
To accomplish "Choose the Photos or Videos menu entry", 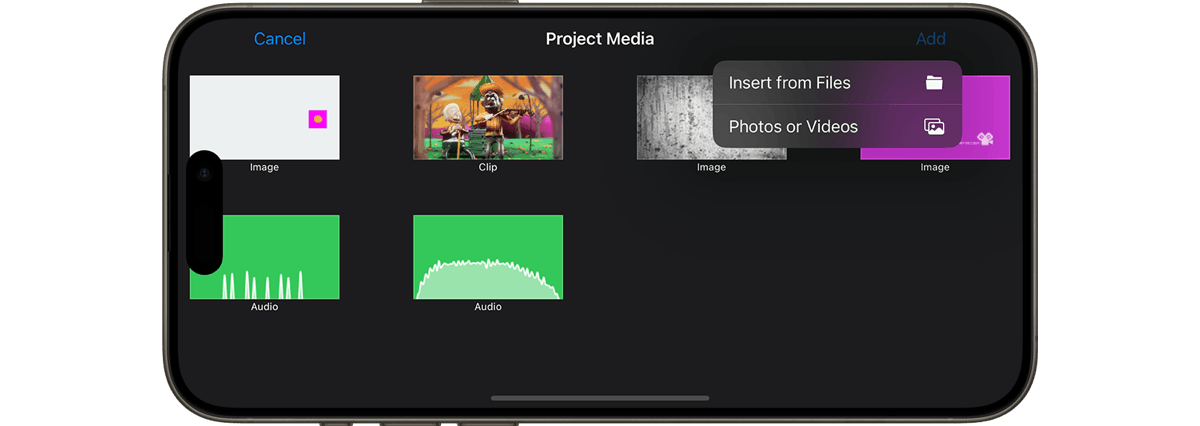I will pos(837,127).
